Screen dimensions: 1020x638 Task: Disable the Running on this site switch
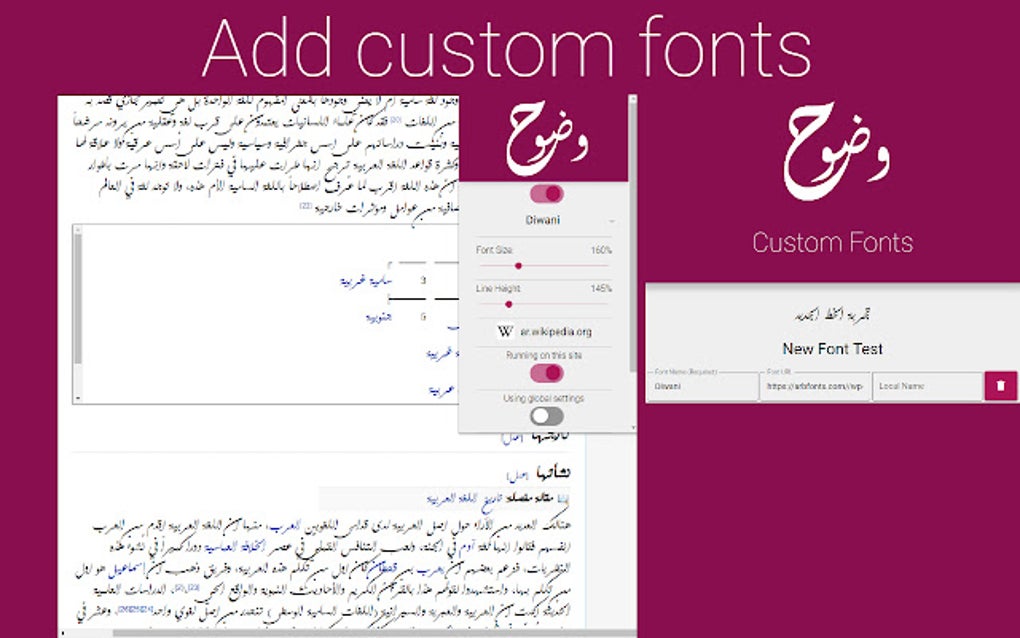[x=547, y=373]
